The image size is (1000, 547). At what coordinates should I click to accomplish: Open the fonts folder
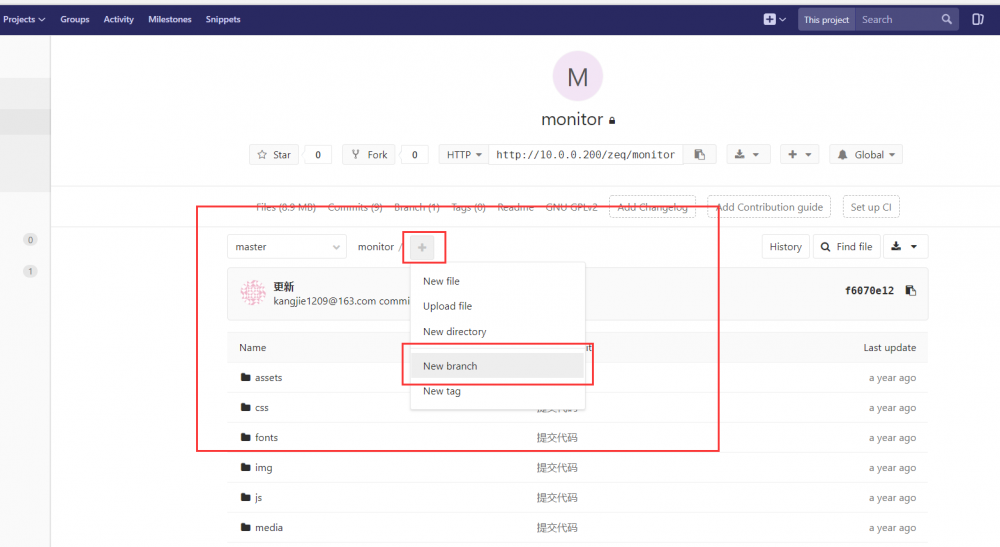coord(266,437)
